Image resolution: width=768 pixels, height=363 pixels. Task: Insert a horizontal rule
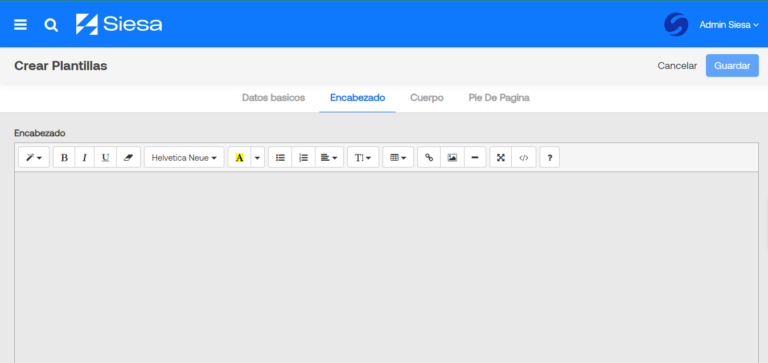coord(475,158)
